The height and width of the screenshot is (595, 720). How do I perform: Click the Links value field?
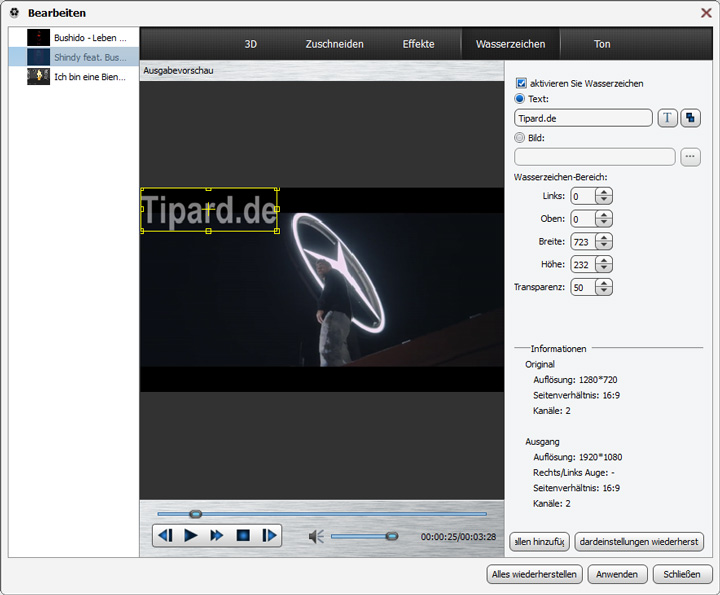pyautogui.click(x=583, y=196)
